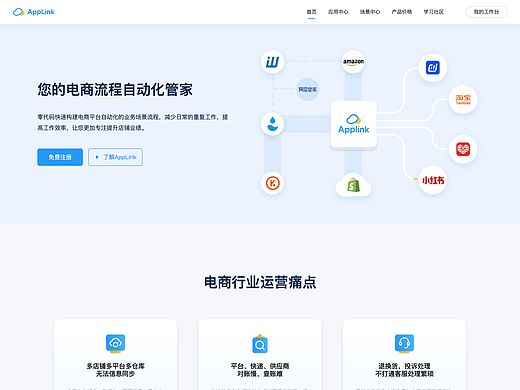This screenshot has height=390, width=520.
Task: Click the 对账慢、查账难 card title
Action: [260, 374]
